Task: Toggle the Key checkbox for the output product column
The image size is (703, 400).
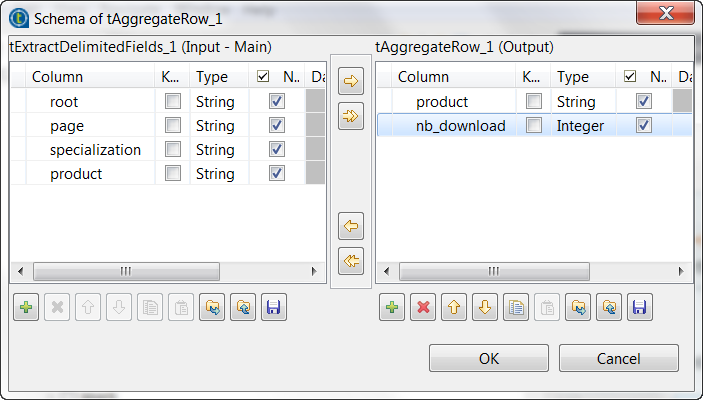Action: click(535, 101)
